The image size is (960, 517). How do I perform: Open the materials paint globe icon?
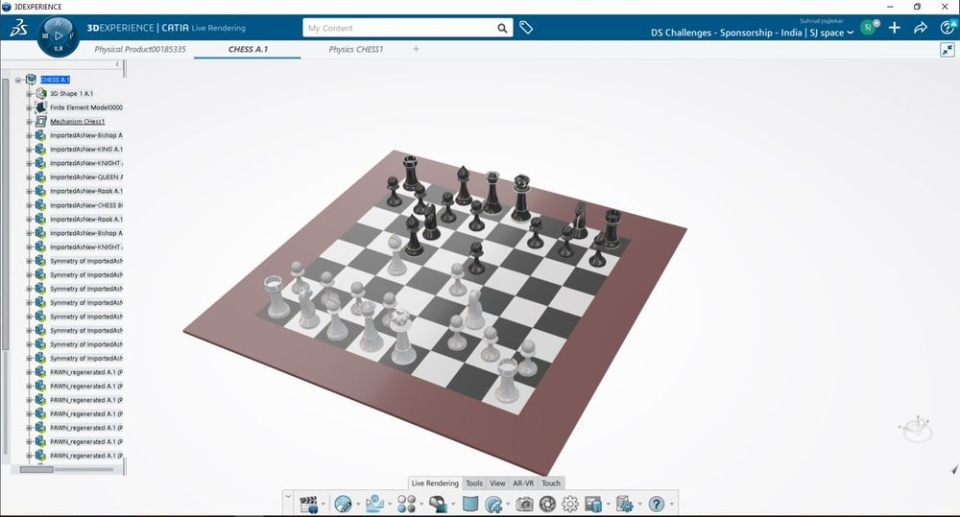343,504
